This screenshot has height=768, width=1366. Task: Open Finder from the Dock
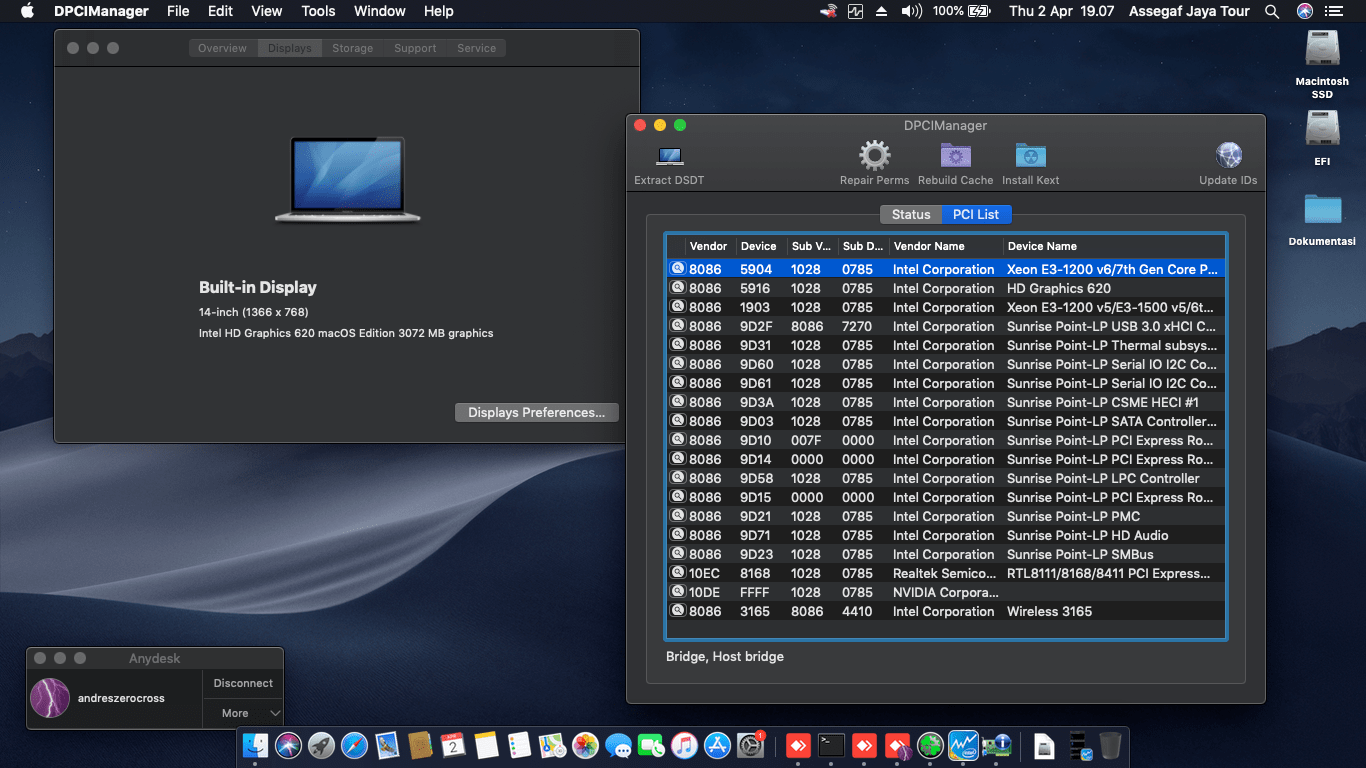click(x=257, y=745)
